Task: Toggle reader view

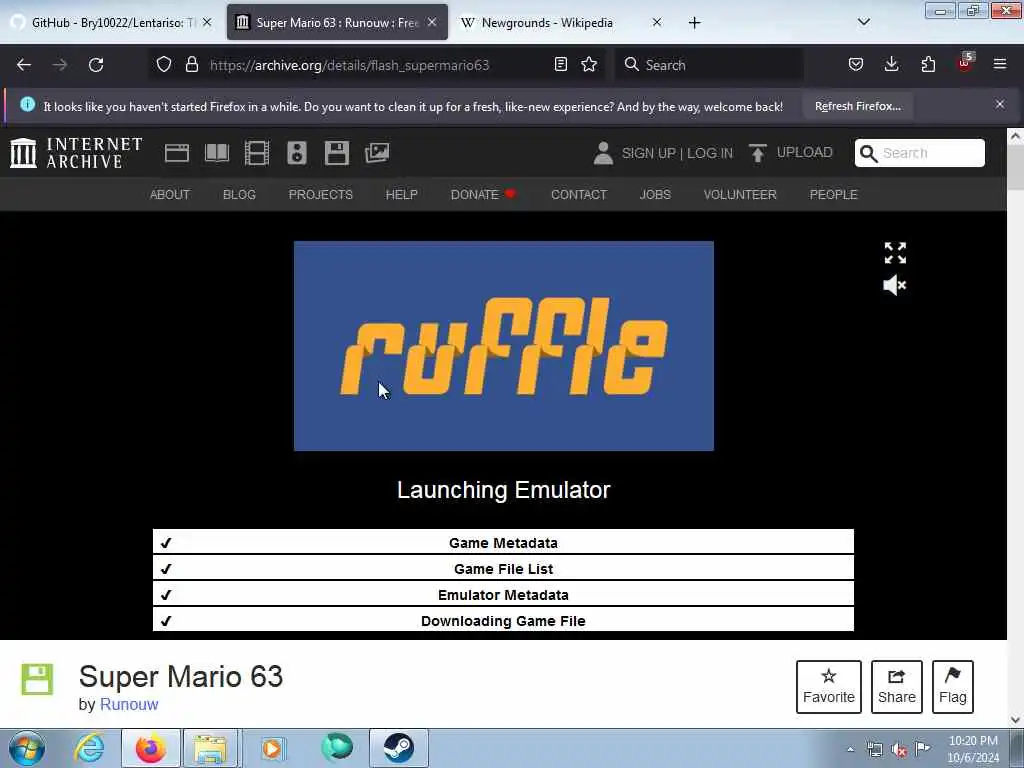Action: click(x=560, y=64)
